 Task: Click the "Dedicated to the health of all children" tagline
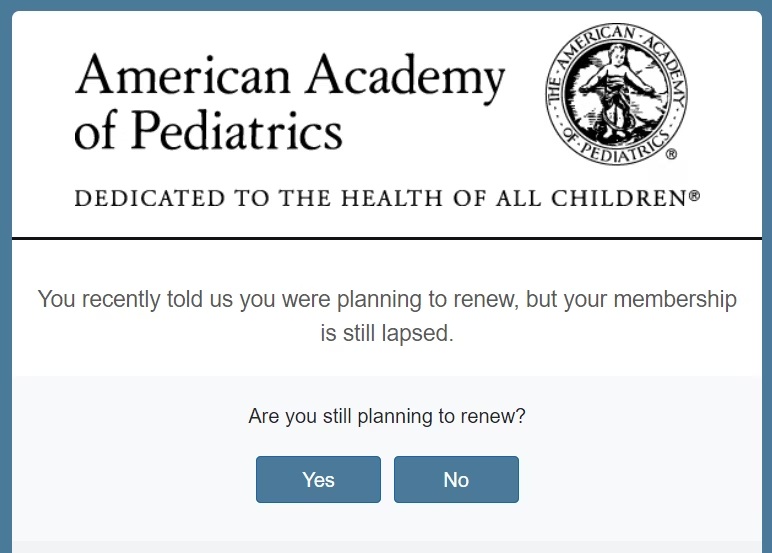pyautogui.click(x=387, y=198)
